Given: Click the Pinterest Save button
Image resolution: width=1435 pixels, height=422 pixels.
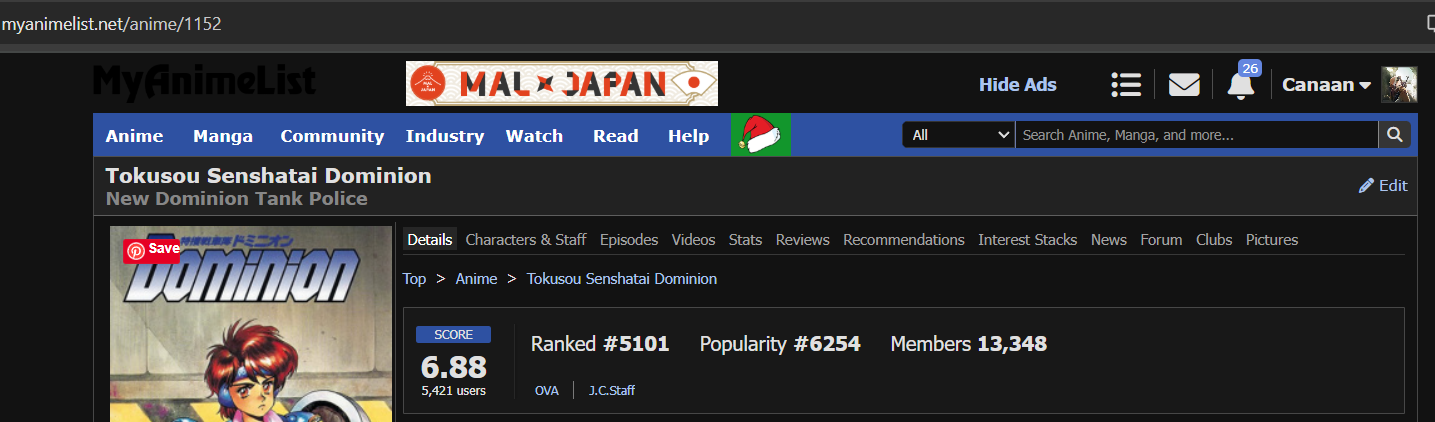Looking at the screenshot, I should click(x=152, y=249).
